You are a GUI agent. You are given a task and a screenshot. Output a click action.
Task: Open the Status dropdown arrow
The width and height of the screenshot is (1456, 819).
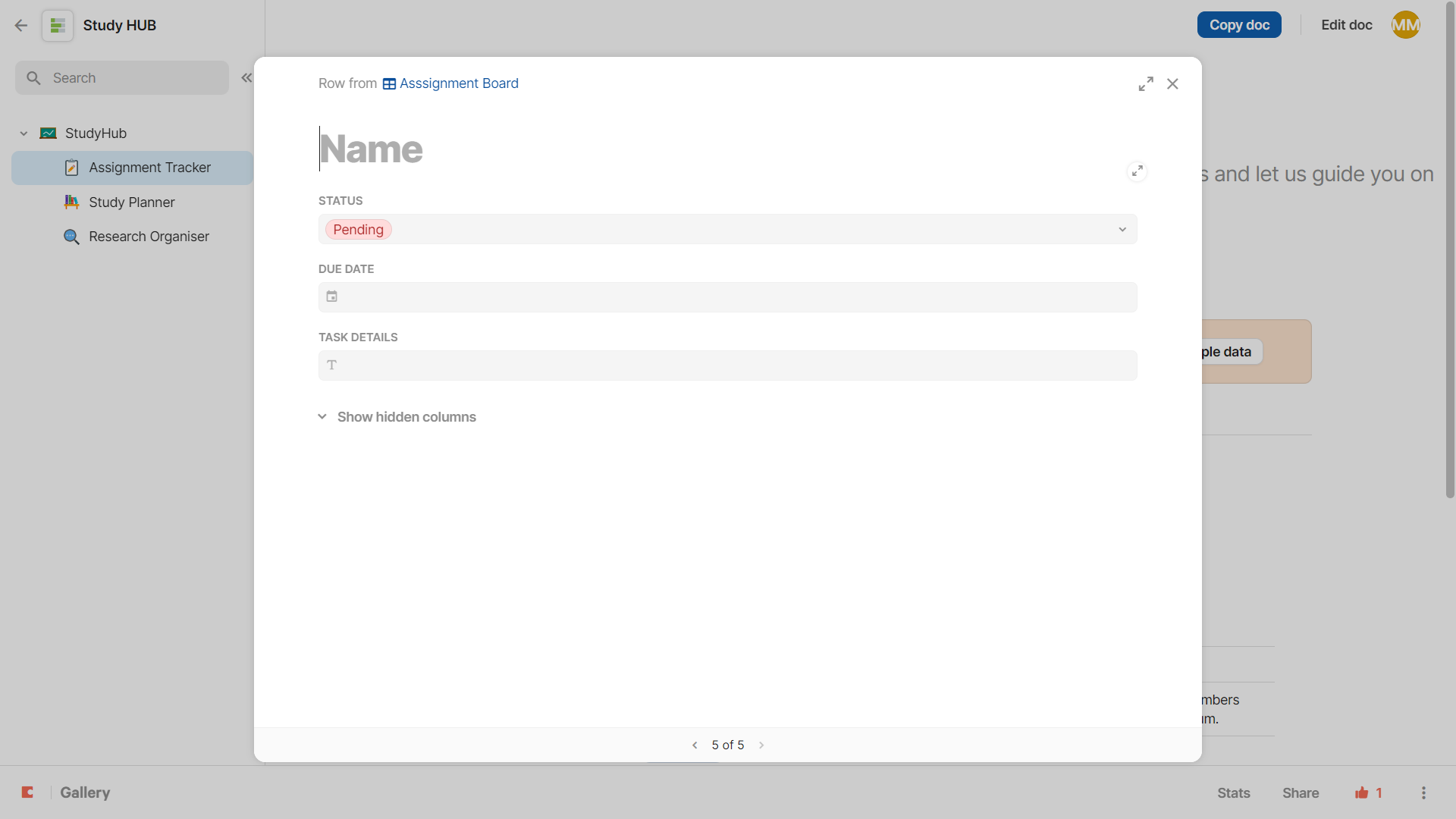1122,230
